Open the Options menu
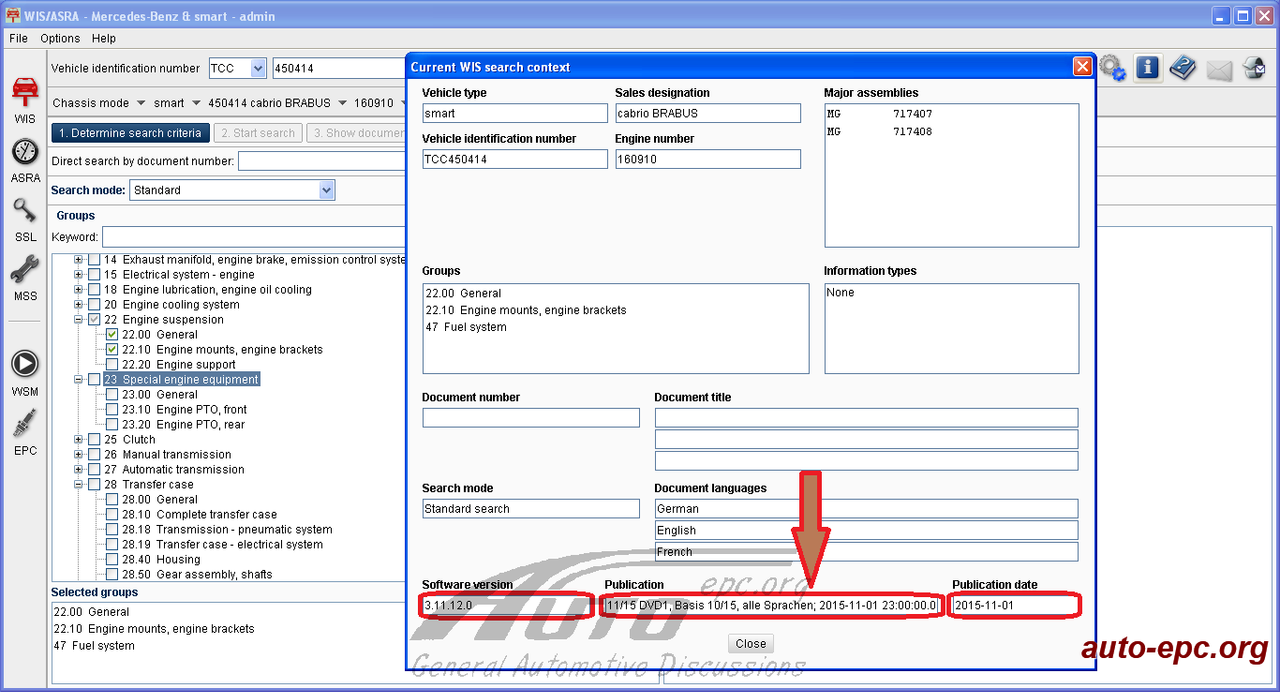The width and height of the screenshot is (1280, 692). click(60, 38)
